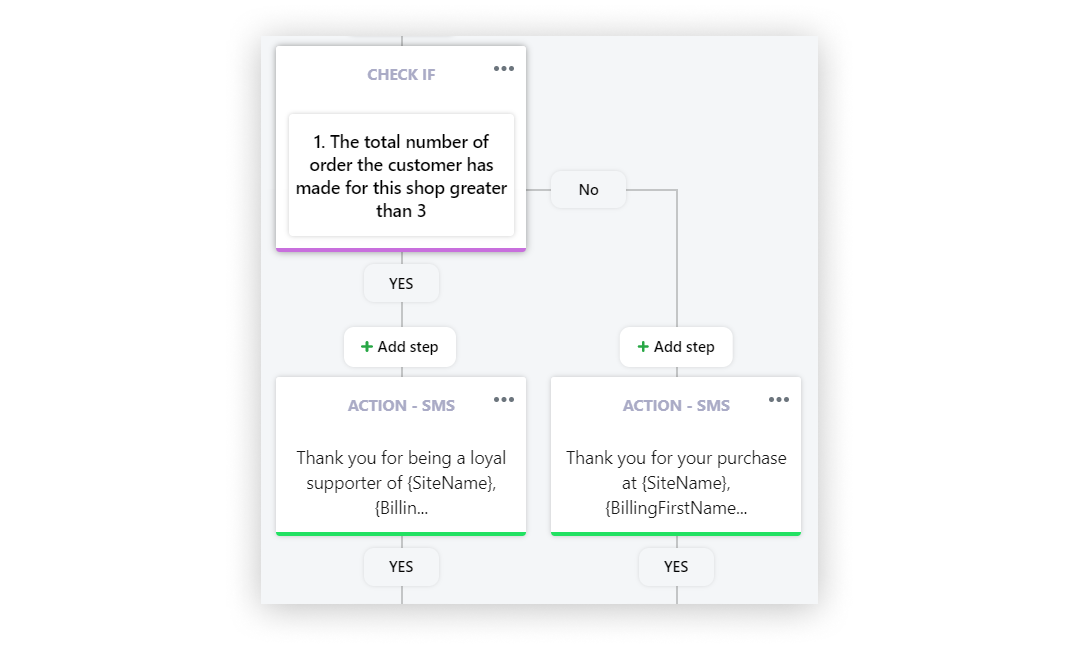This screenshot has height=648, width=1080.
Task: Add a step below the CHECK IF YES label
Action: (x=400, y=347)
